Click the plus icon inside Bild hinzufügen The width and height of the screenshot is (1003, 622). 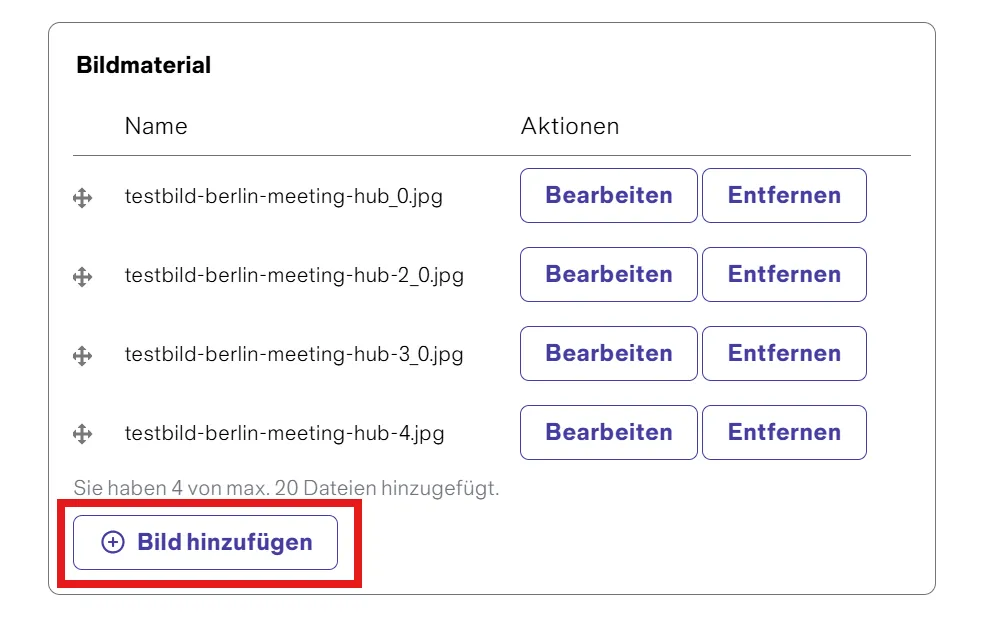(x=113, y=542)
